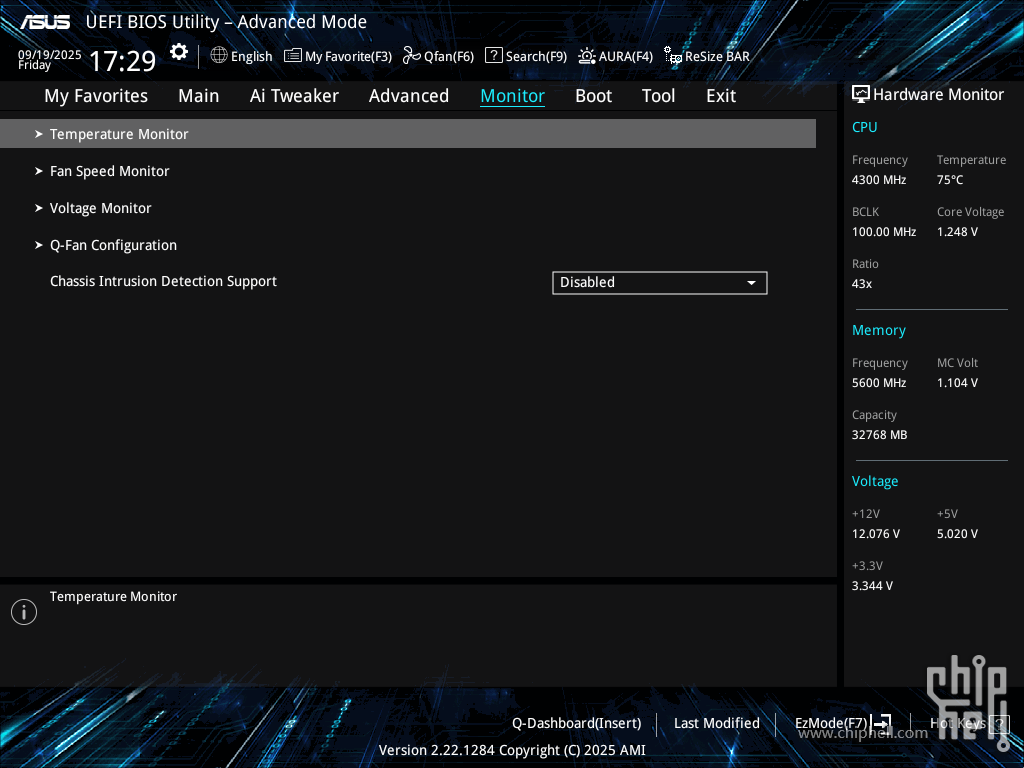Click the info icon in help area
The image size is (1024, 768).
(x=24, y=612)
